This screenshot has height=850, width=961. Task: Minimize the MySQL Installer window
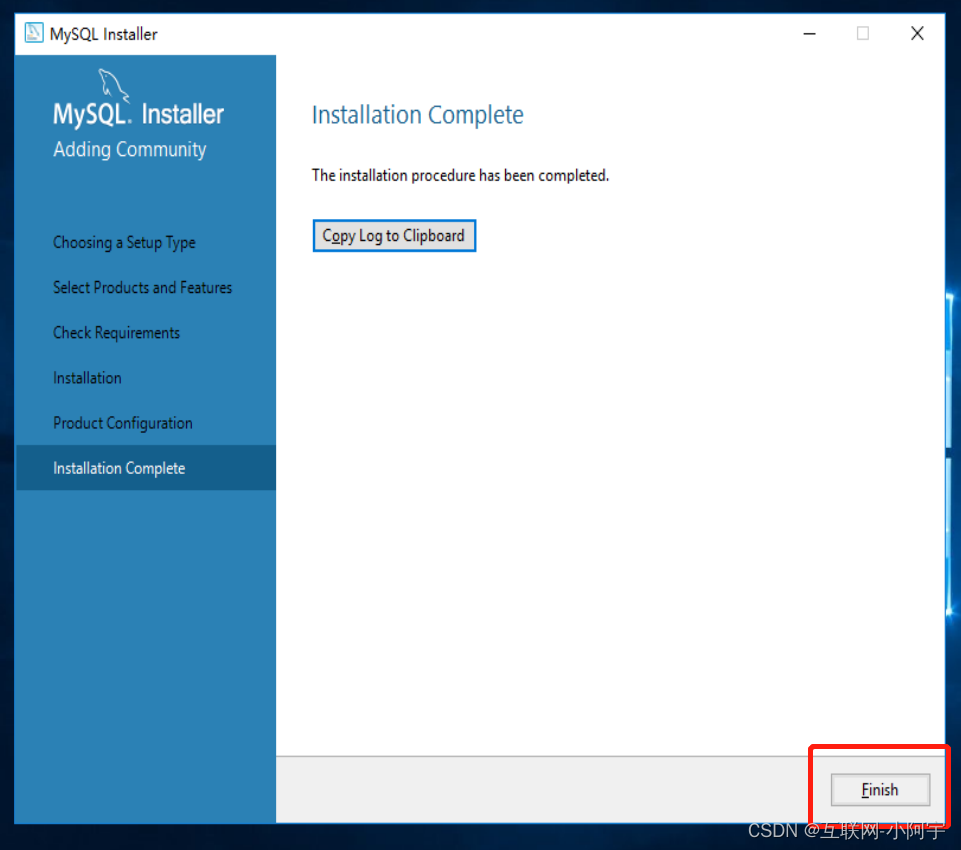point(809,33)
